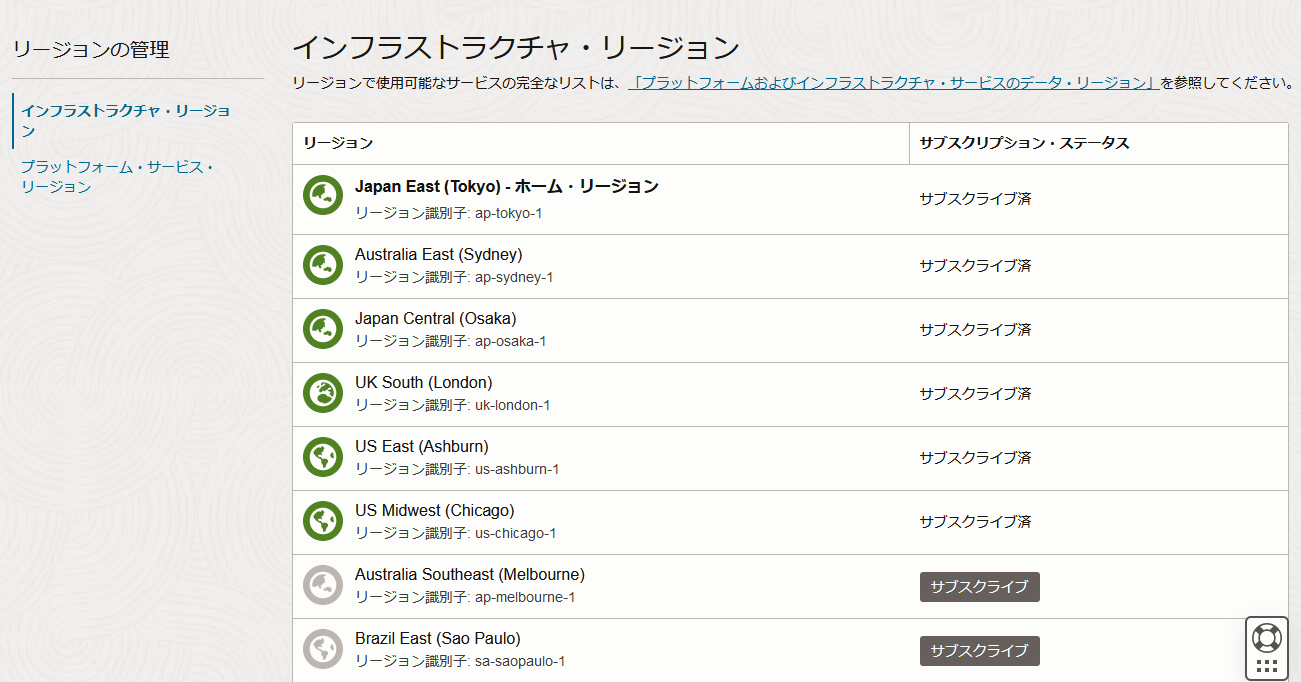1301x682 pixels.
Task: Click the subscribed status for UK South (London)
Action: pyautogui.click(x=975, y=394)
